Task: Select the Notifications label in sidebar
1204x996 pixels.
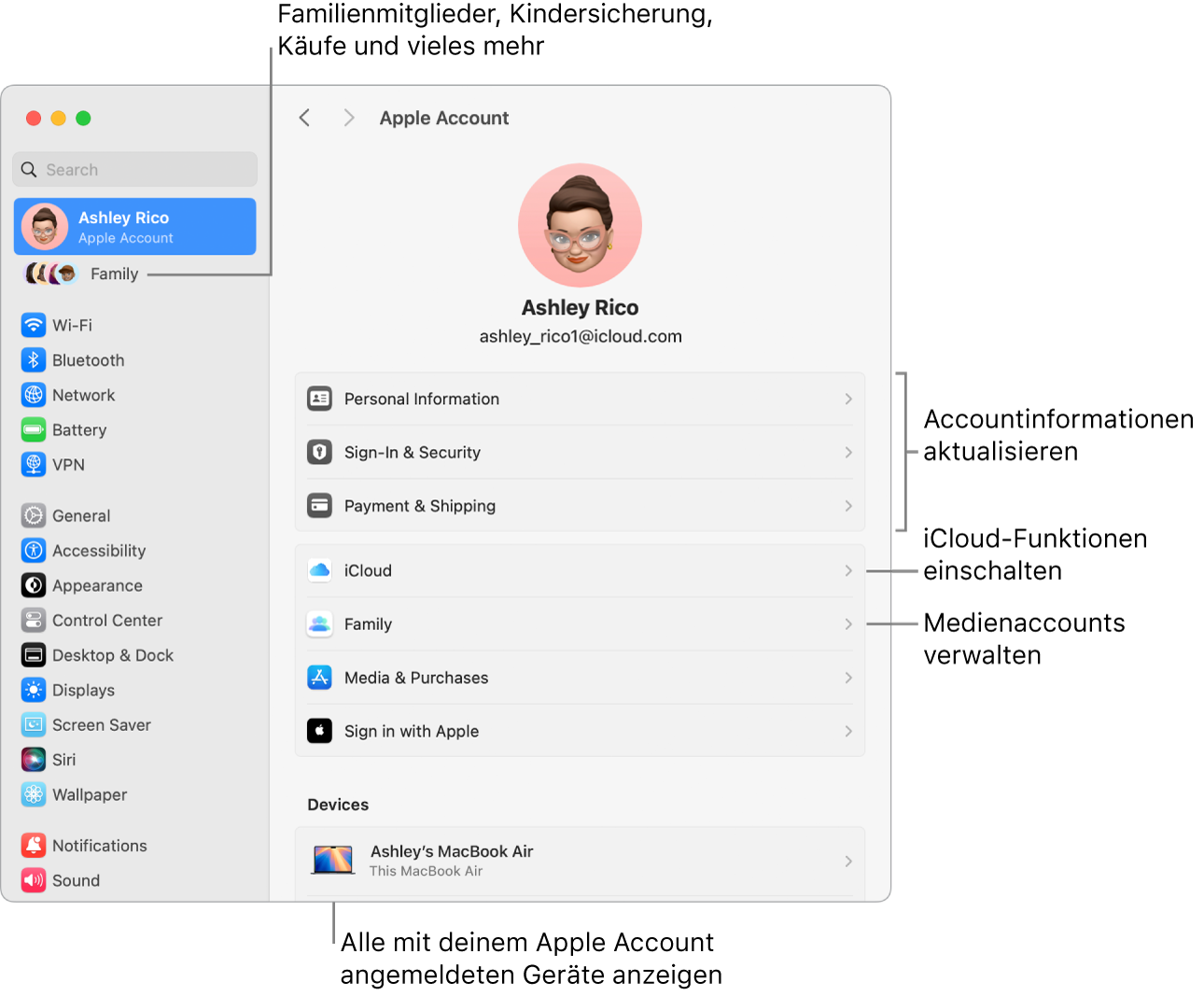Action: tap(100, 846)
